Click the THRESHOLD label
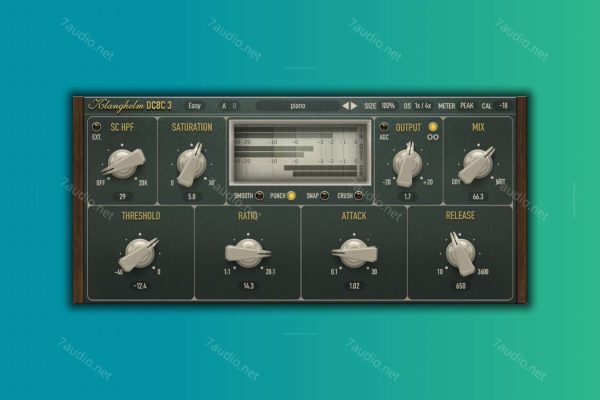Viewport: 600px width, 400px height. (x=141, y=216)
